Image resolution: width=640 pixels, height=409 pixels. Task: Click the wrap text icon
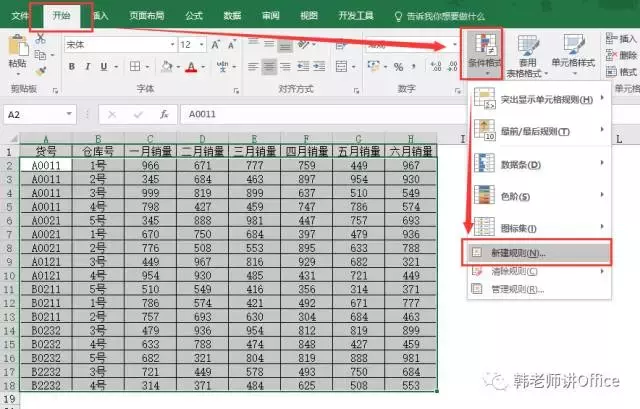(x=341, y=44)
